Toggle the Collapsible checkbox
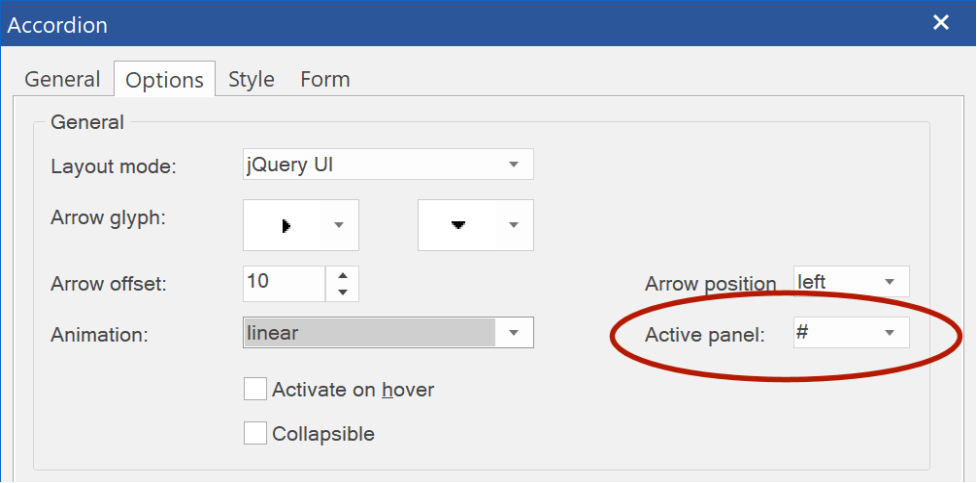The width and height of the screenshot is (977, 483). 255,433
